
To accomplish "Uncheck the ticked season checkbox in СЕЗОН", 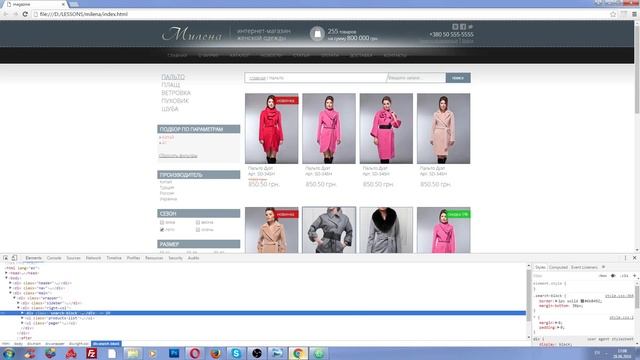I will (x=162, y=230).
